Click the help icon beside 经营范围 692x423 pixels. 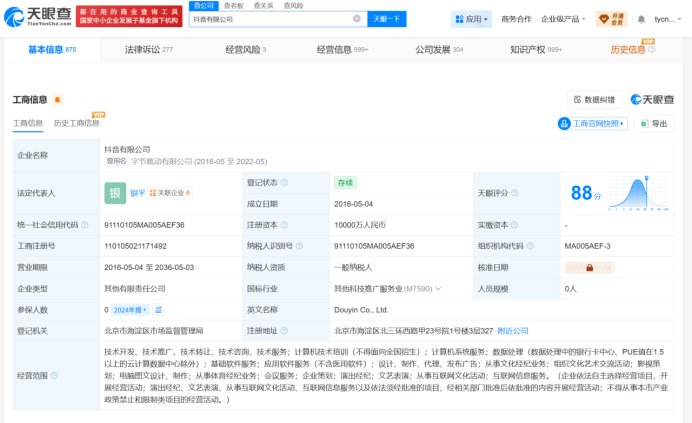click(55, 377)
